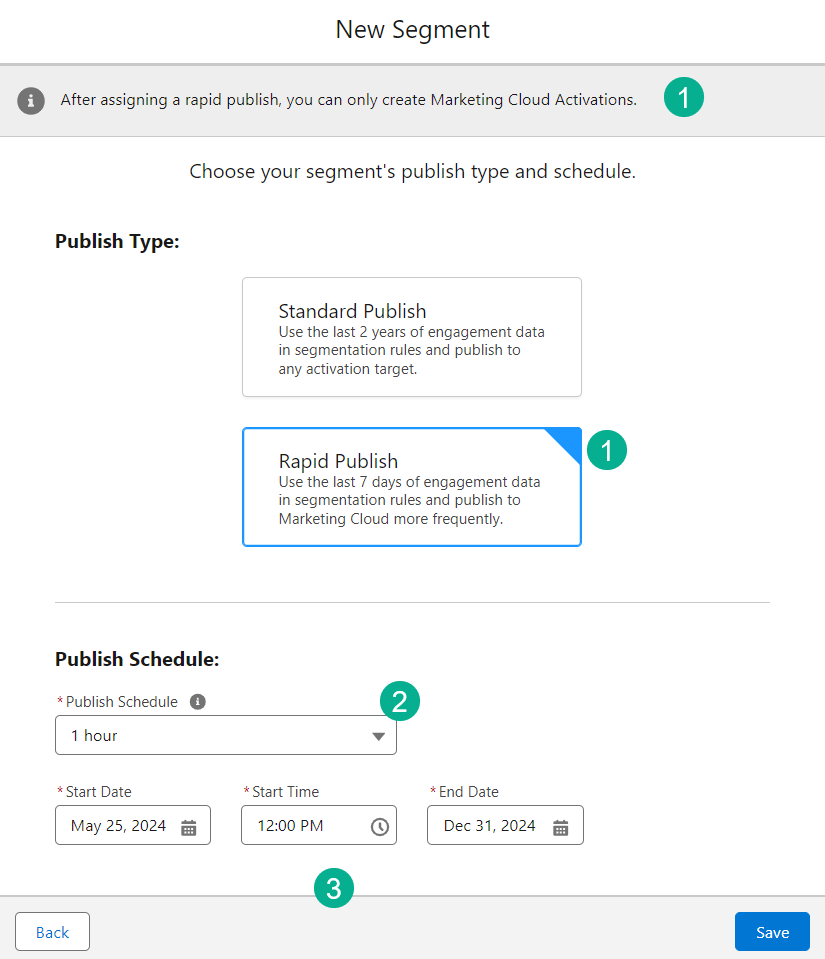Click the Save button
Image resolution: width=825 pixels, height=959 pixels.
tap(772, 931)
